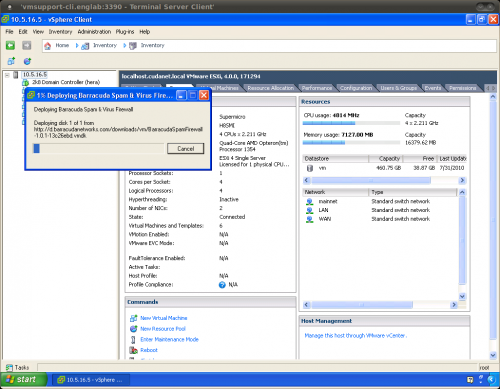The width and height of the screenshot is (500, 389).
Task: Click the new resource pool toolbar icon
Action: click(27, 61)
